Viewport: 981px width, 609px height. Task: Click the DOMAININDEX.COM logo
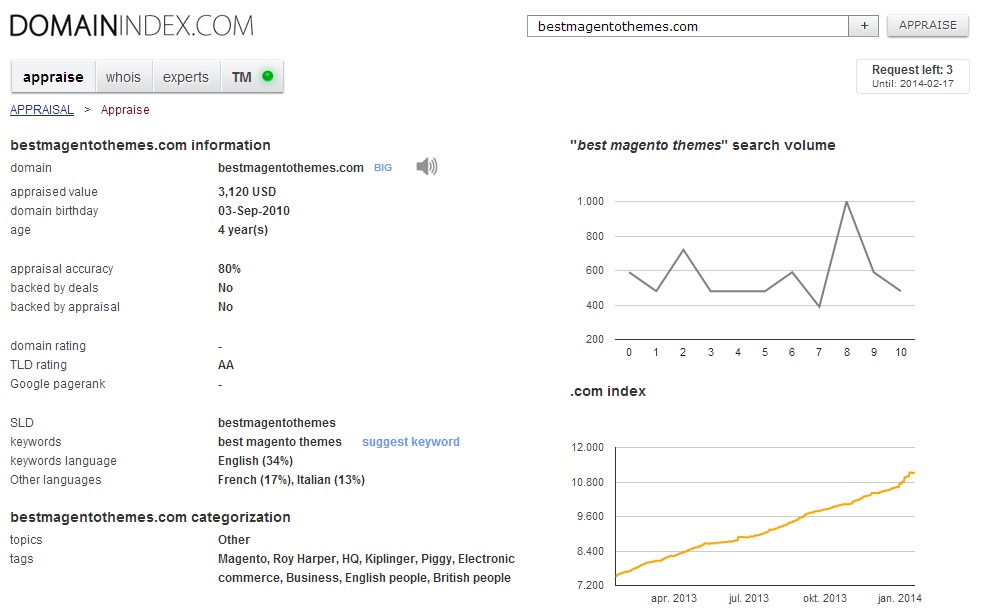[132, 26]
